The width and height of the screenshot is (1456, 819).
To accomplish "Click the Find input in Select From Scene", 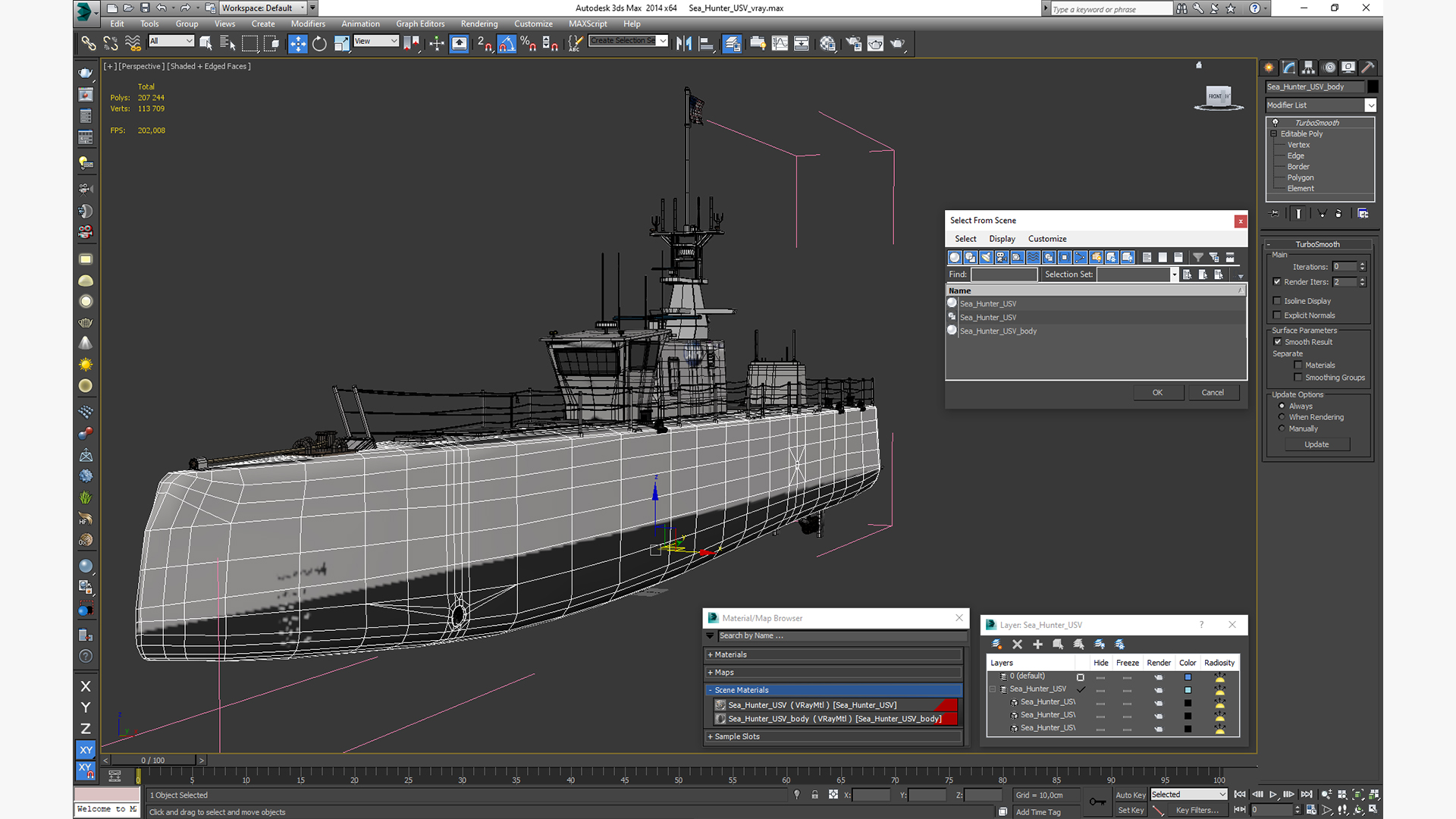I will [x=1004, y=275].
